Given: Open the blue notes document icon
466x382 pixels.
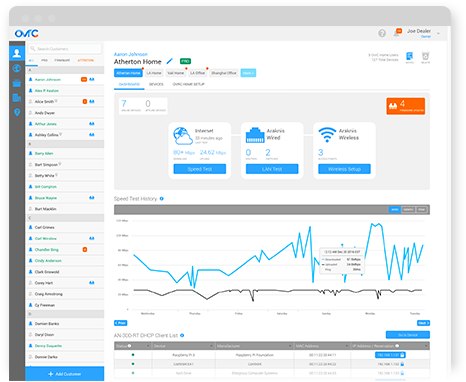Looking at the screenshot, I should pos(409,56).
